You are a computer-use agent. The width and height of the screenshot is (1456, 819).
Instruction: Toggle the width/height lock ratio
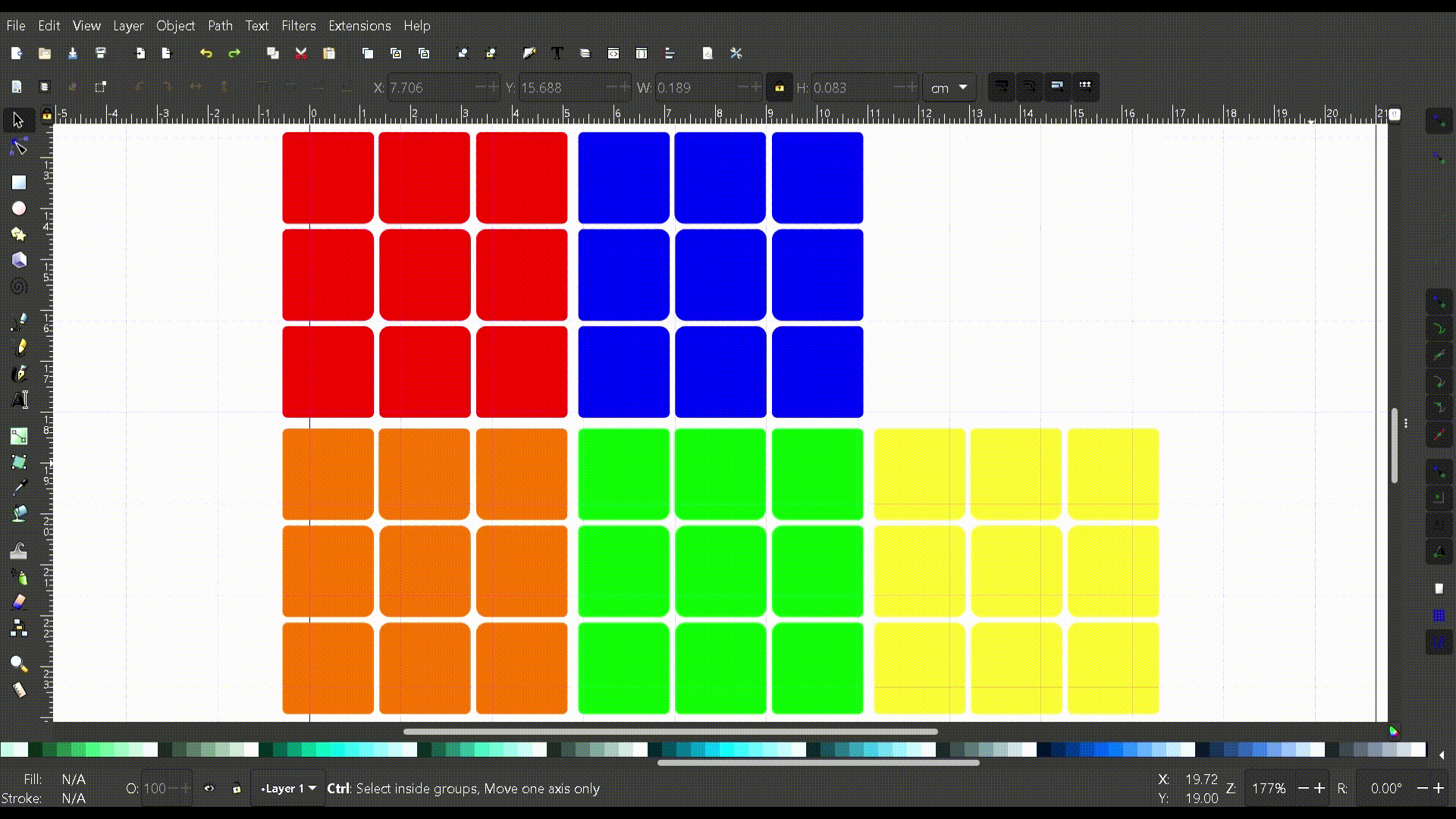(779, 87)
